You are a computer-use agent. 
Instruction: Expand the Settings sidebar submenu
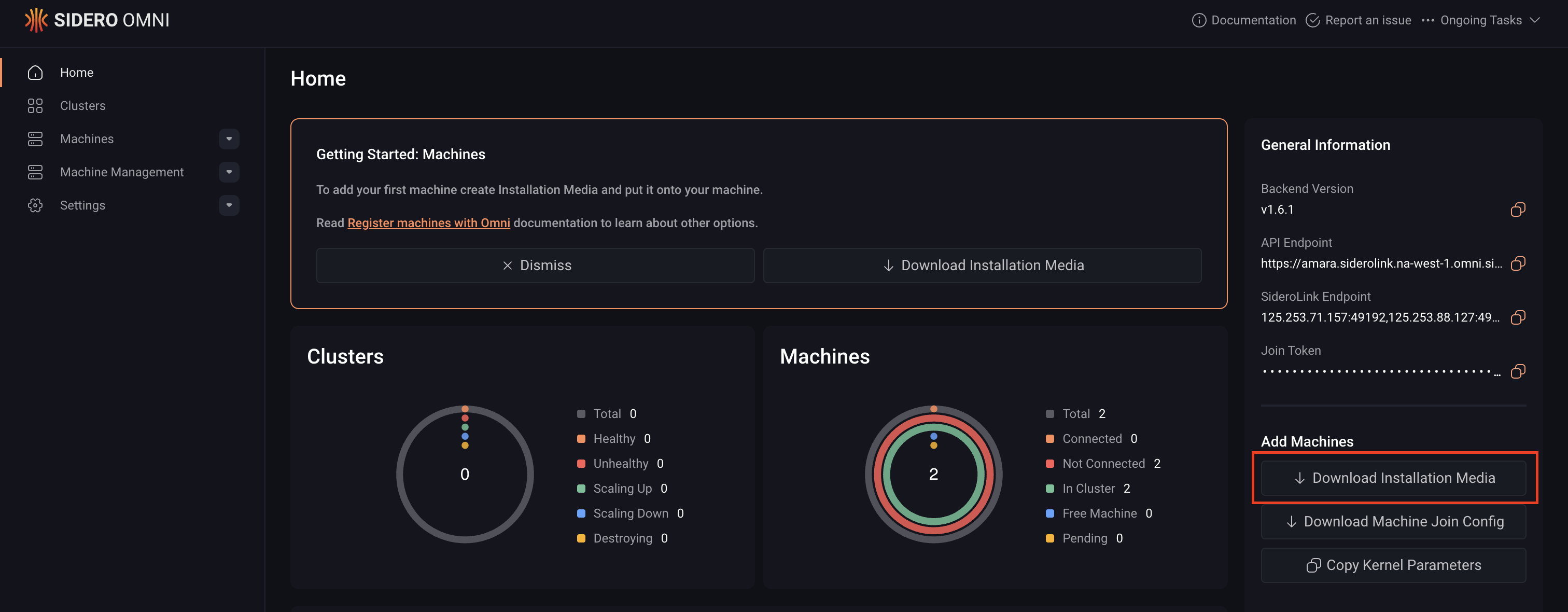coord(229,205)
